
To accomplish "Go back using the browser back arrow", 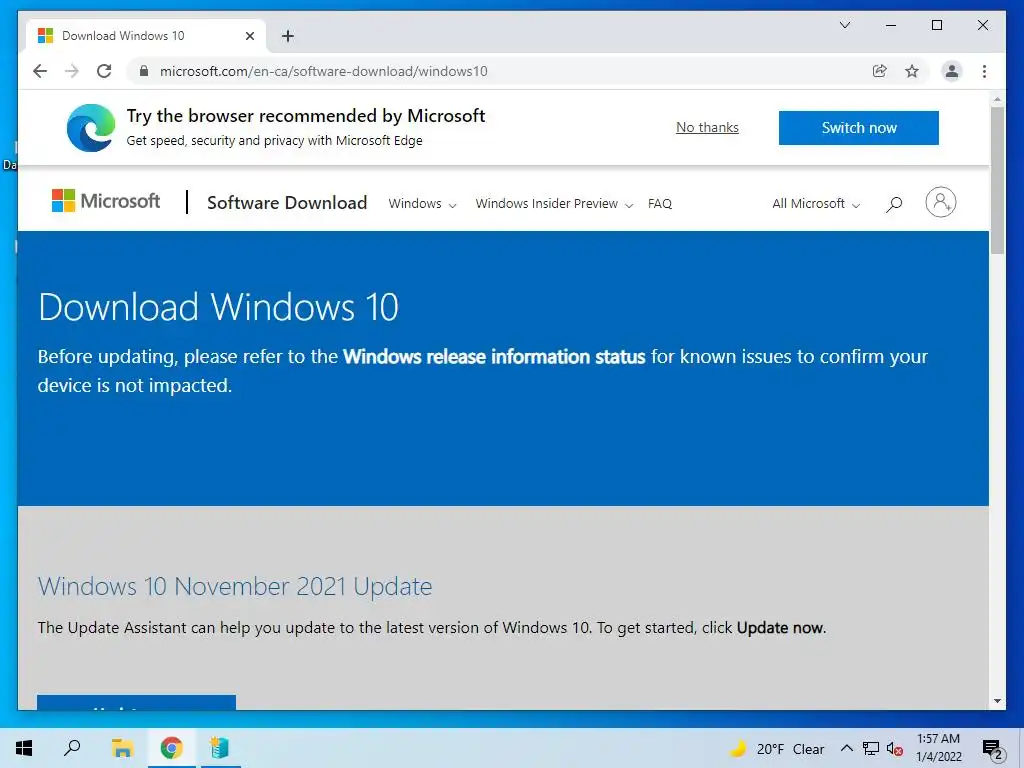I will (40, 71).
